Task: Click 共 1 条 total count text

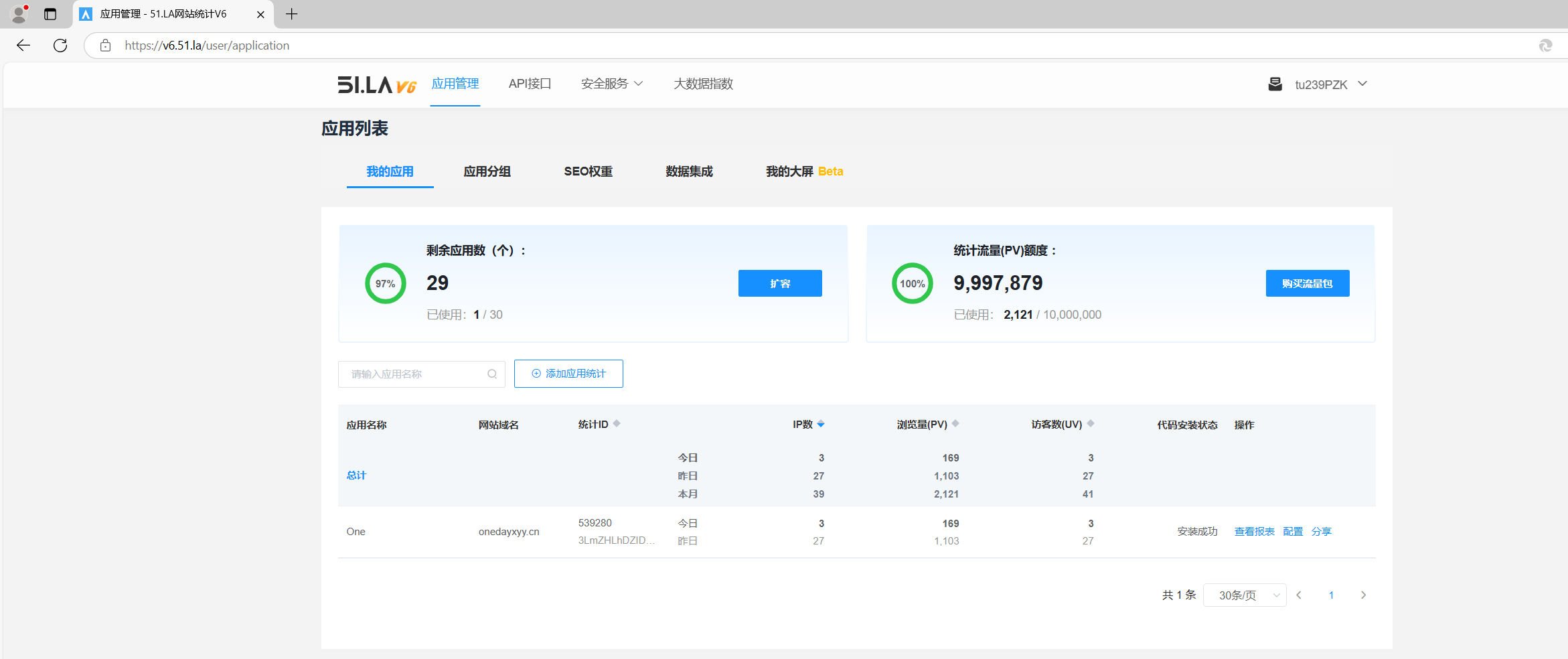Action: [1179, 595]
